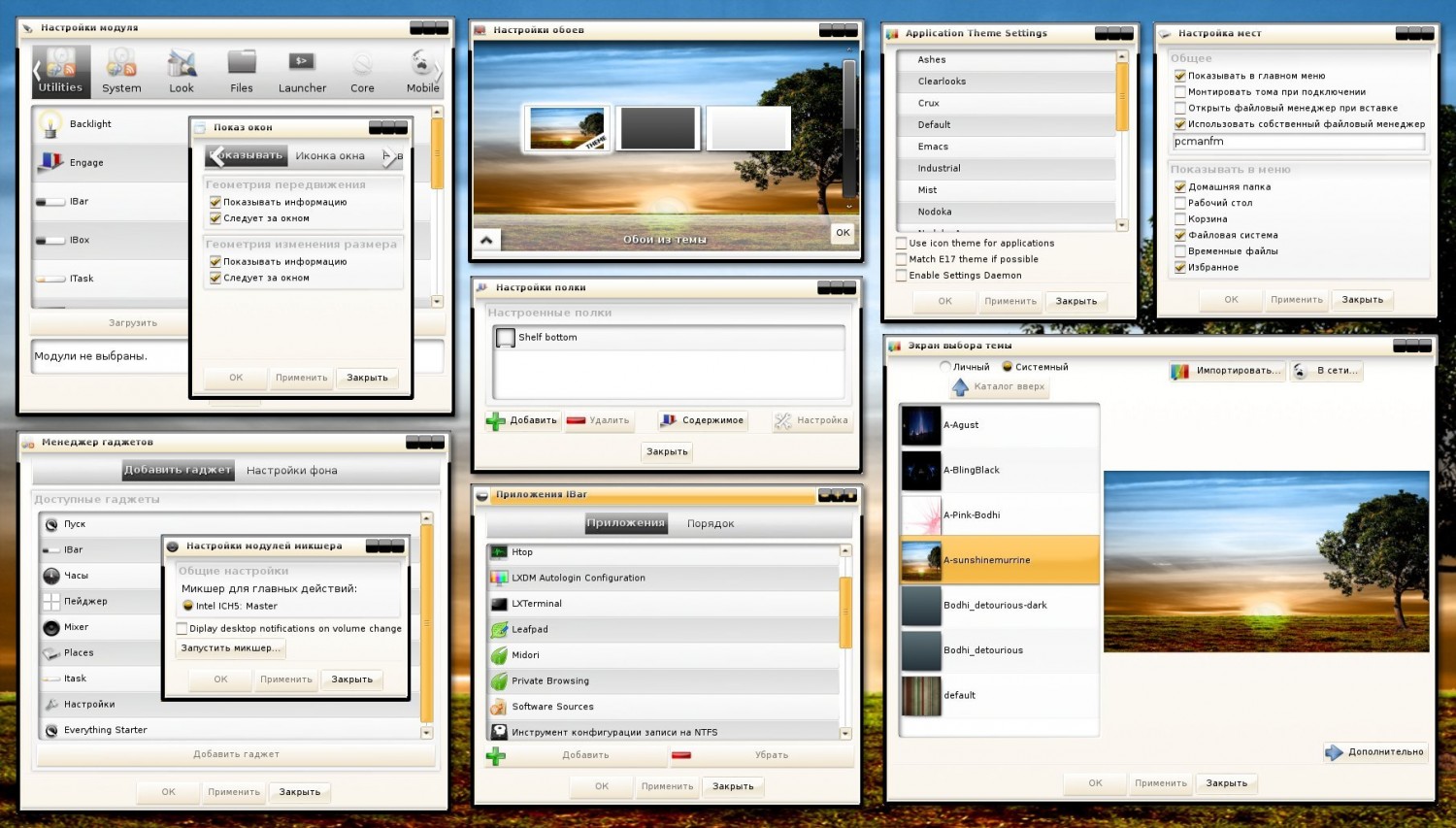Screen dimensions: 1456x828
Task: Click vertical scrollbar in wallpaper preview
Action: (x=849, y=128)
